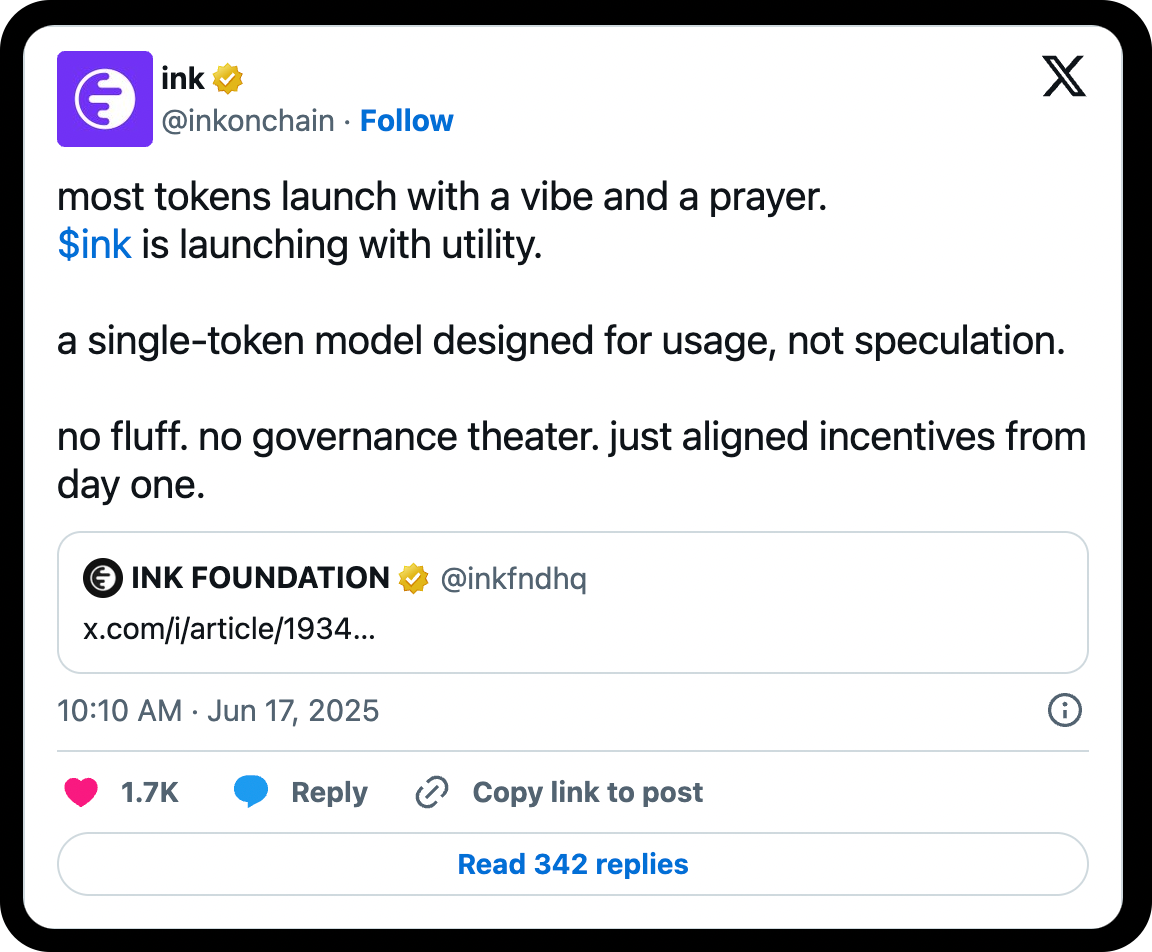Click the blue reply bubble icon

[251, 793]
